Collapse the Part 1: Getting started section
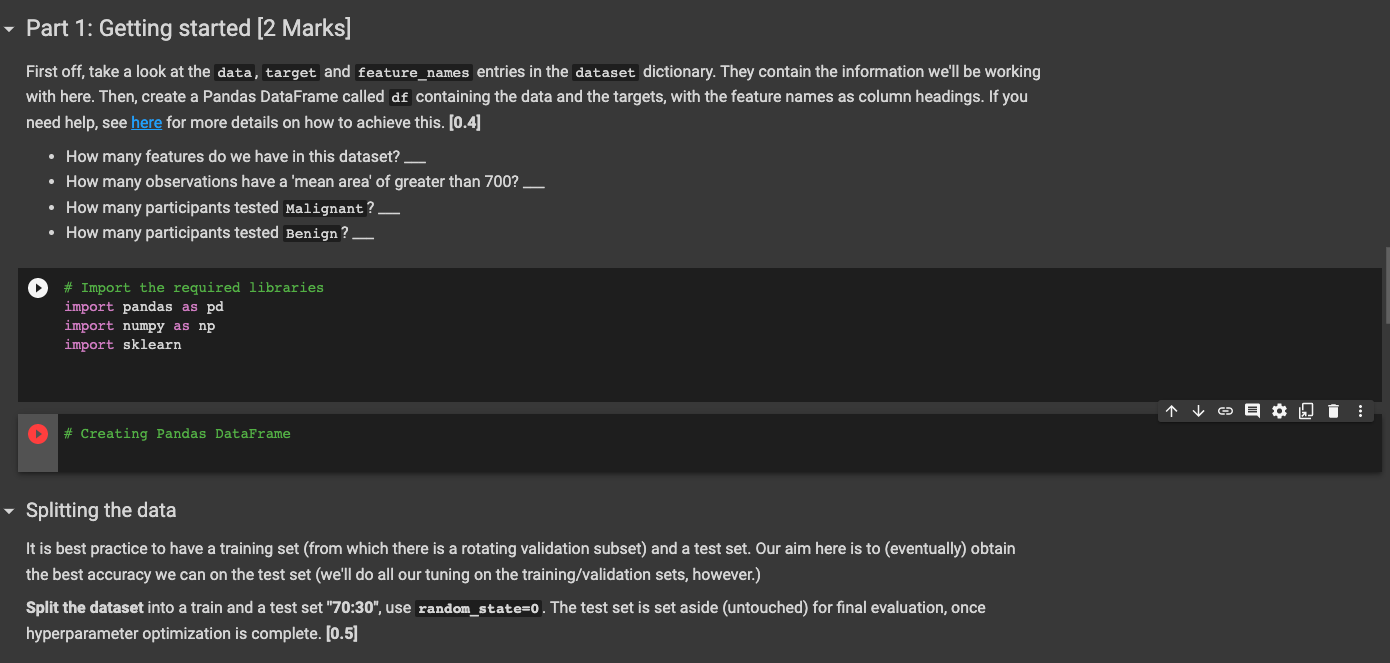Viewport: 1390px width, 663px height. 10,29
